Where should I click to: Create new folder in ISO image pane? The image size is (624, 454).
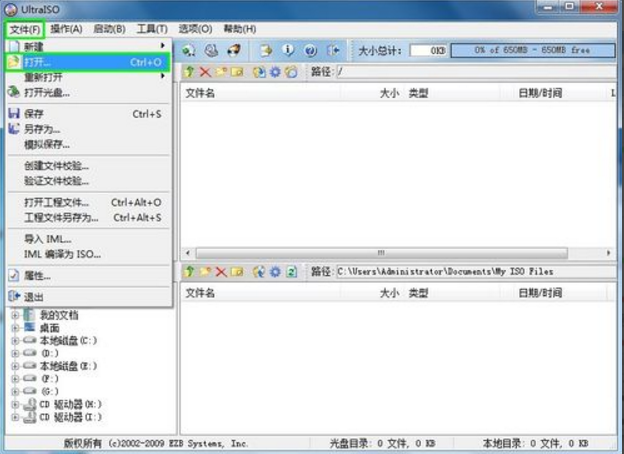coord(221,72)
